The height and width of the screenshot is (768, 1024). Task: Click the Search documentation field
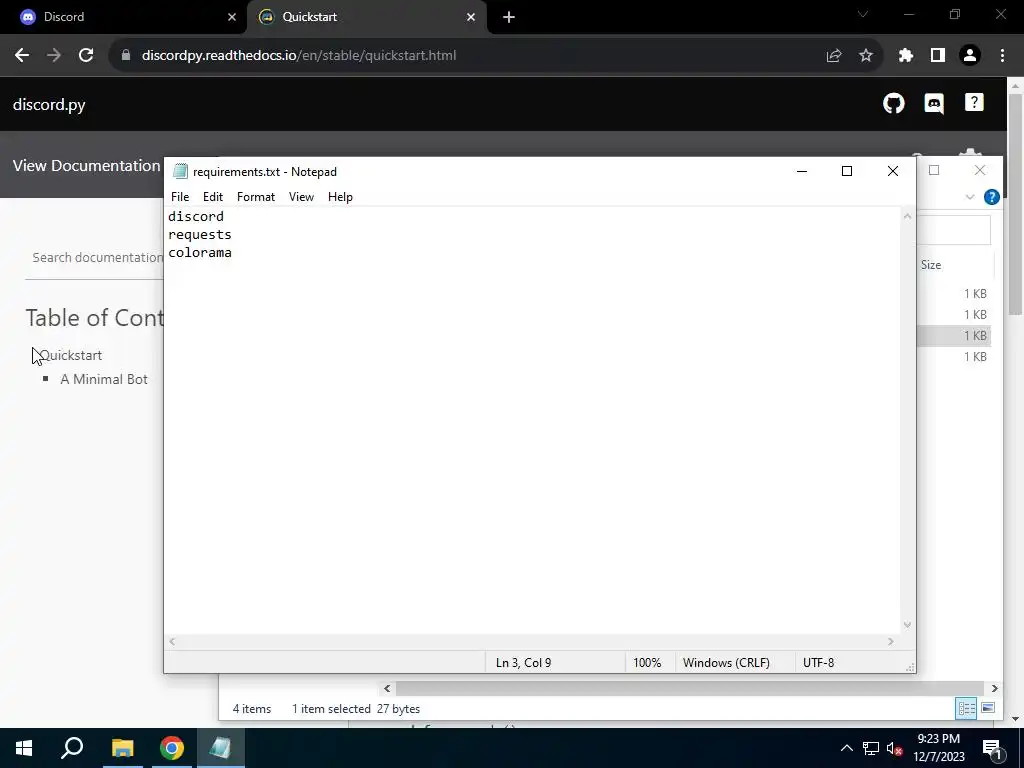95,257
